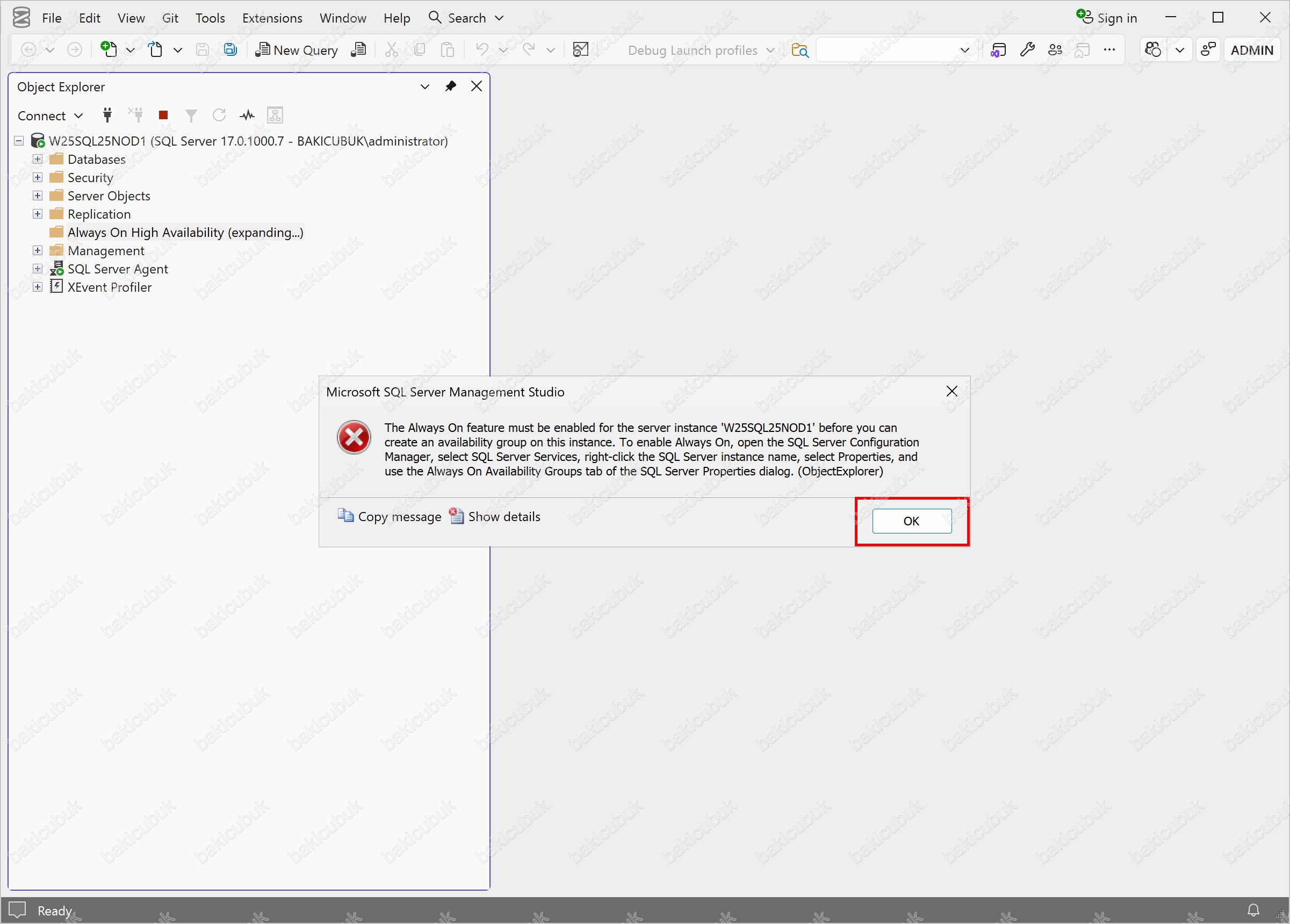Click the Save All toolbar icon
Screen dimensions: 1290x924
click(x=230, y=50)
